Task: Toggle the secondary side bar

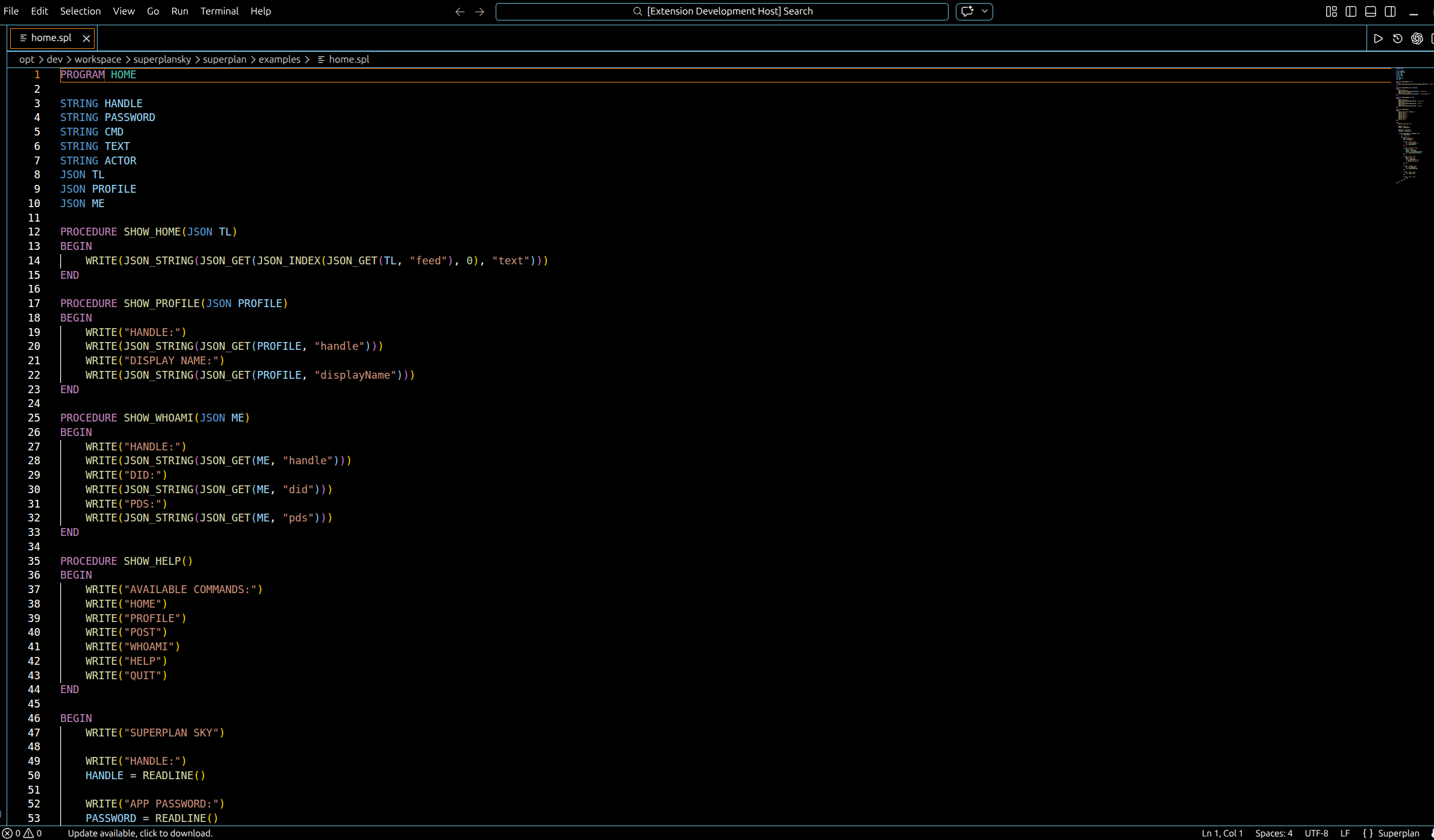Action: pyautogui.click(x=1390, y=11)
